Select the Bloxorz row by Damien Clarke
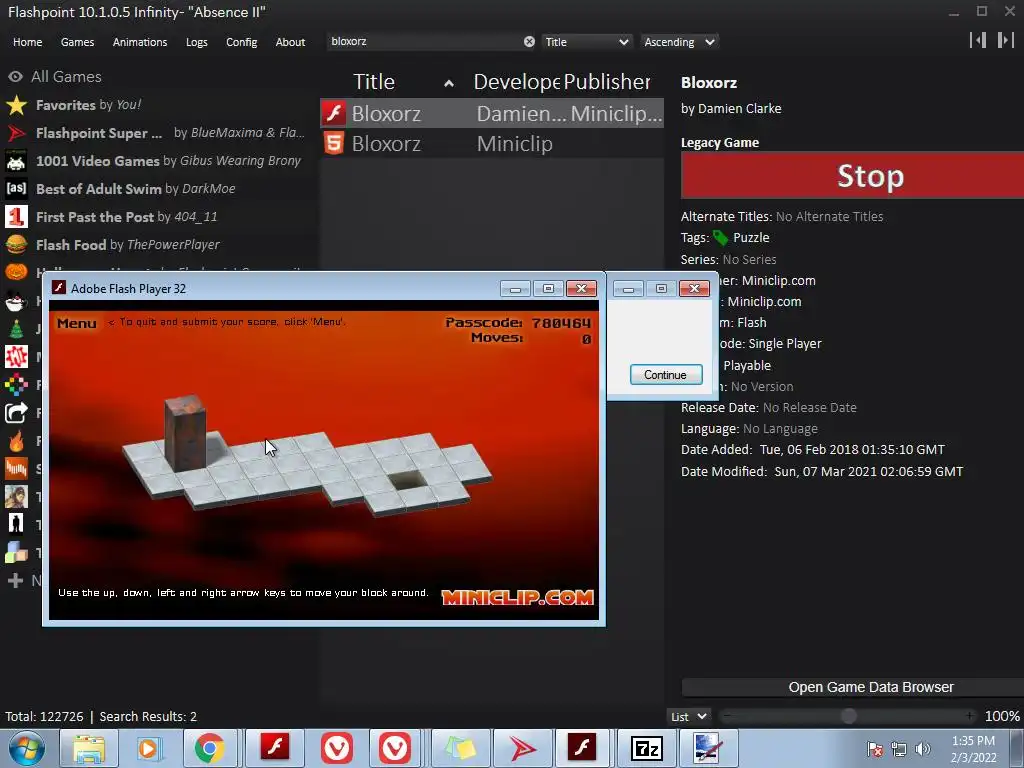 492,114
